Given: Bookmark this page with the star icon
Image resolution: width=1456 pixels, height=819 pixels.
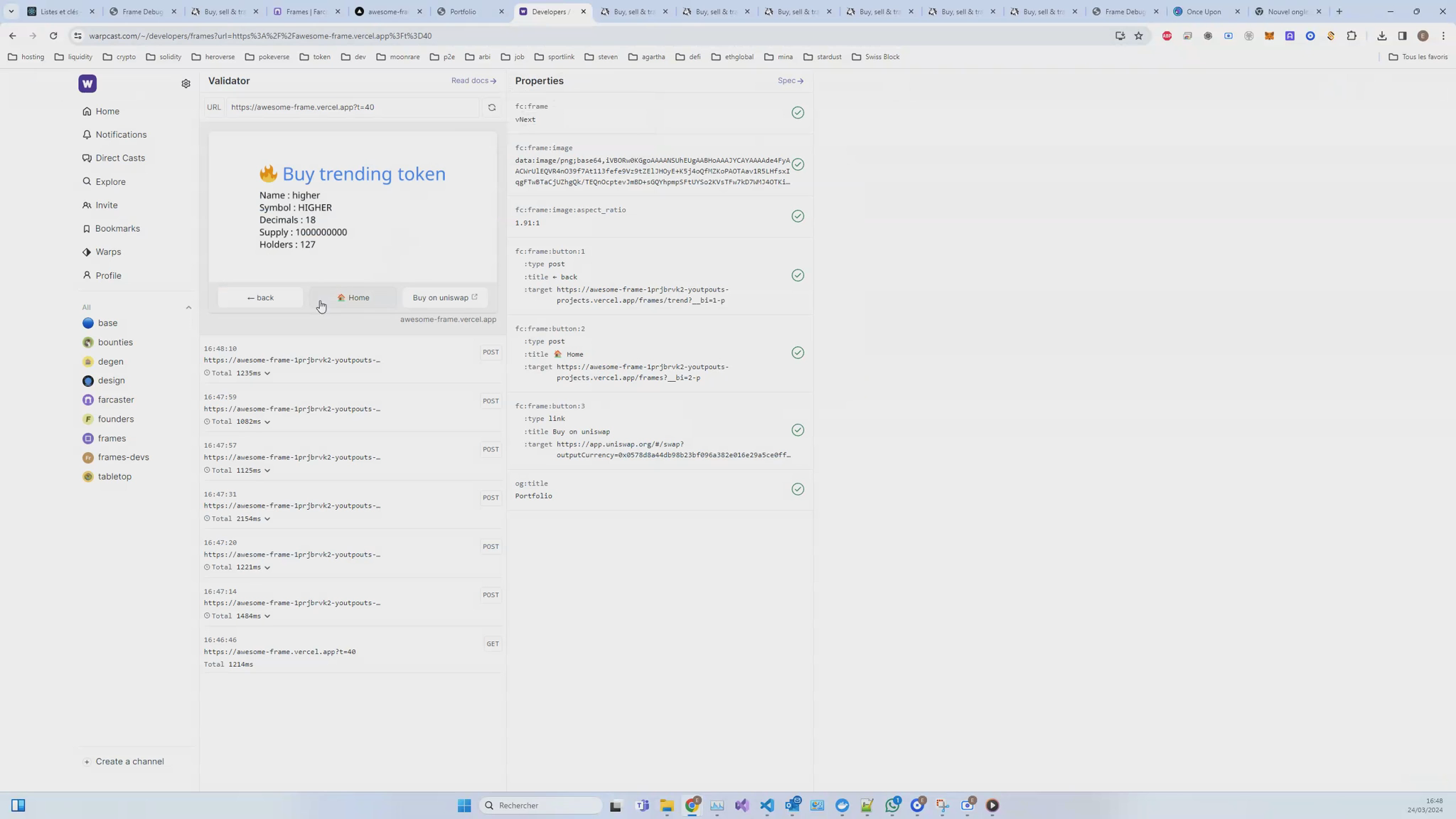Looking at the screenshot, I should point(1138,36).
